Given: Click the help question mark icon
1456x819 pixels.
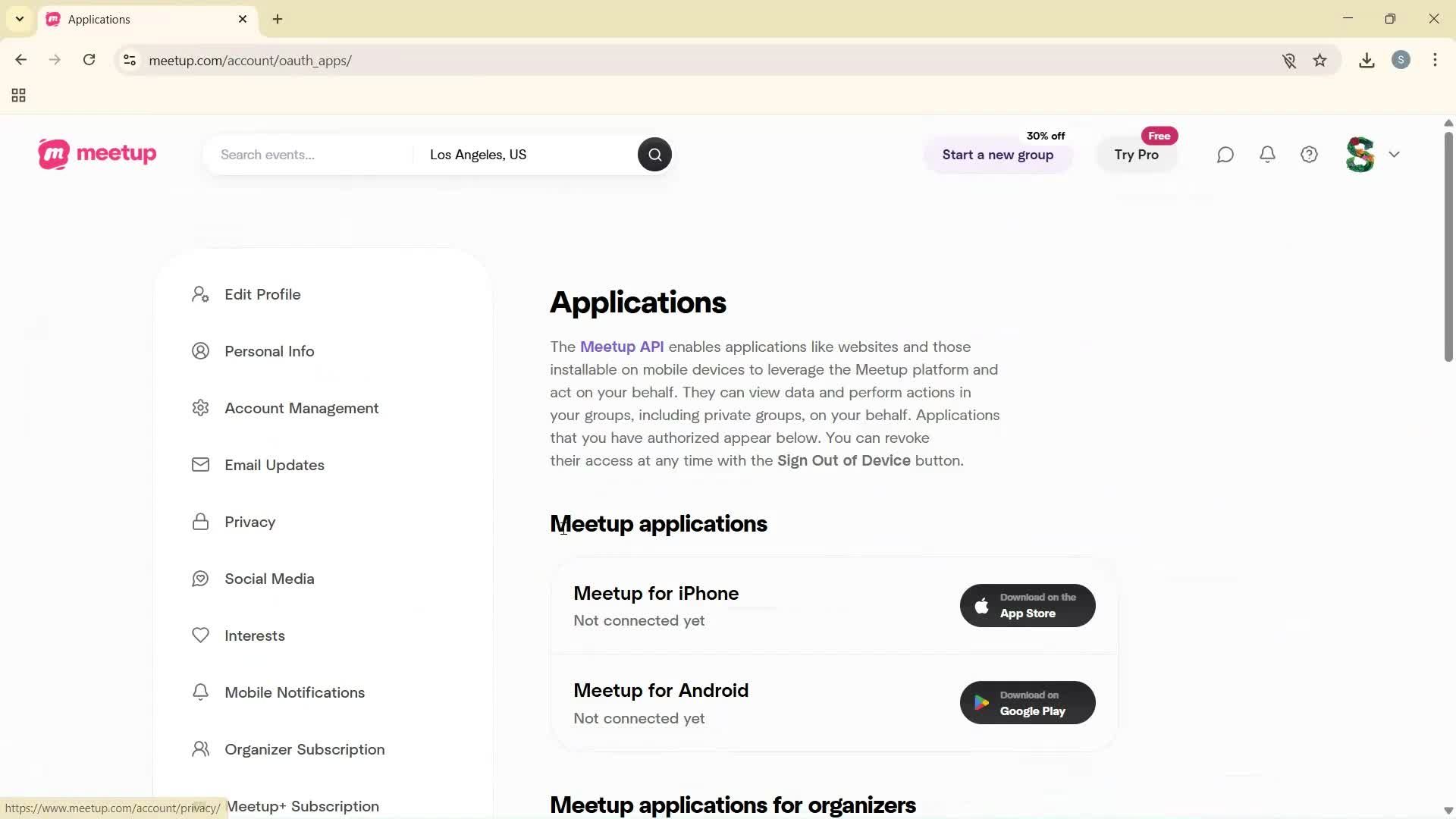Looking at the screenshot, I should point(1309,154).
